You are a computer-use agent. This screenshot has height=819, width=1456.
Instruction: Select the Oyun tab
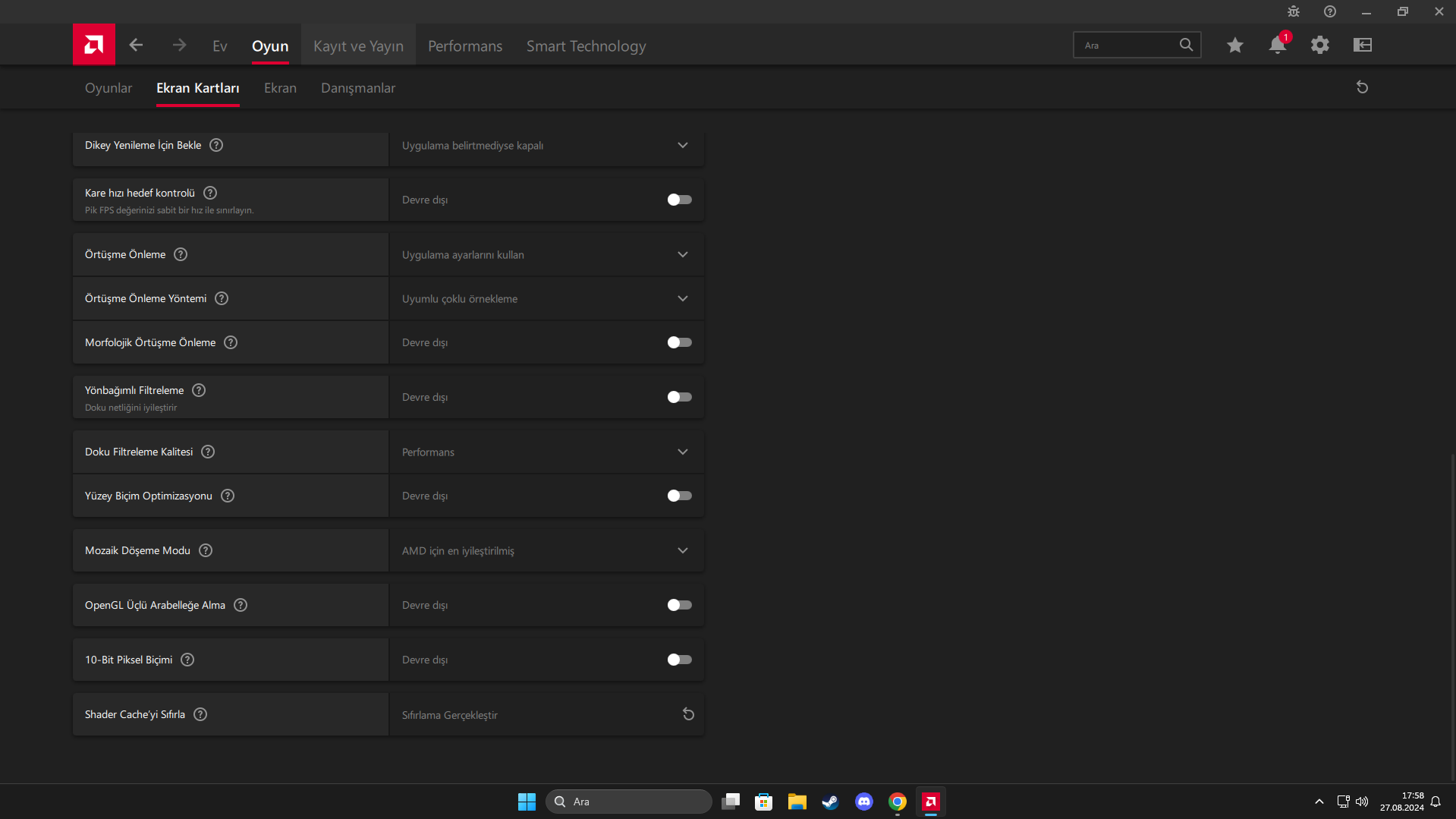coord(270,46)
